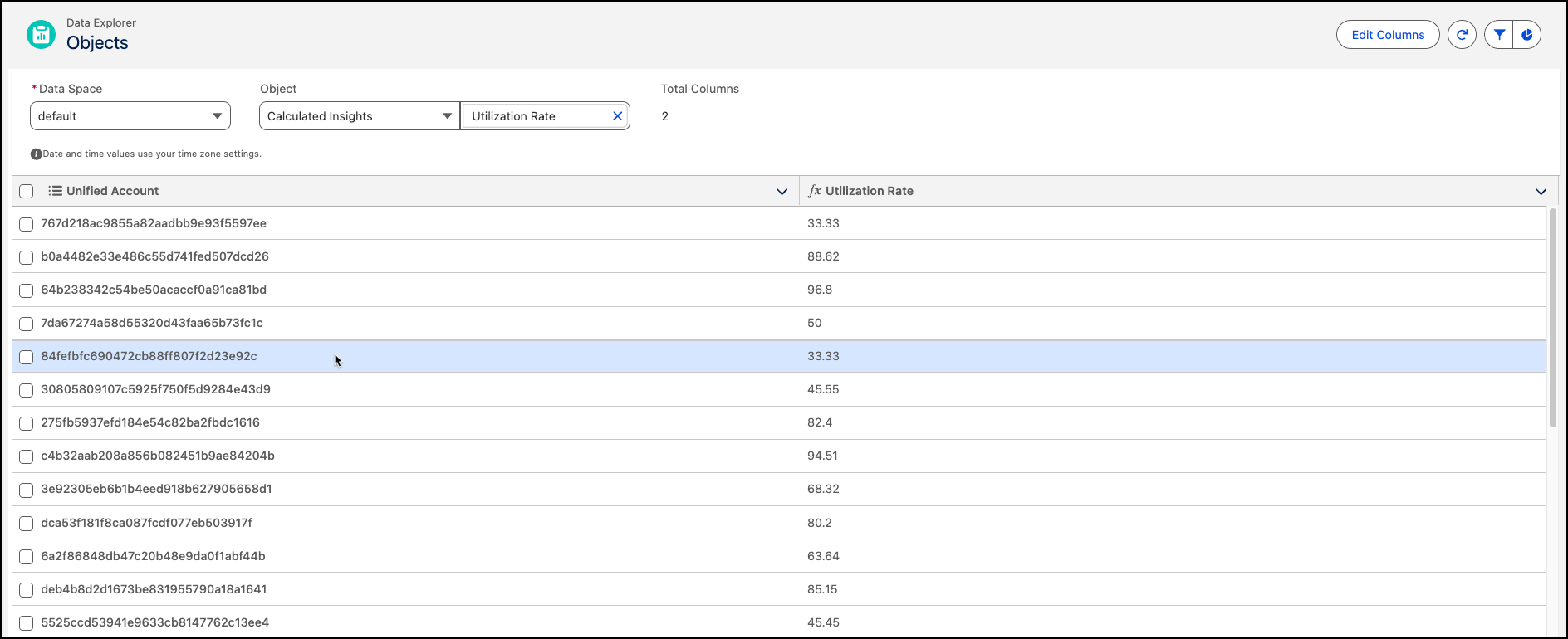Clear the Utilization Rate selection with X
Image resolution: width=1568 pixels, height=639 pixels.
click(617, 116)
